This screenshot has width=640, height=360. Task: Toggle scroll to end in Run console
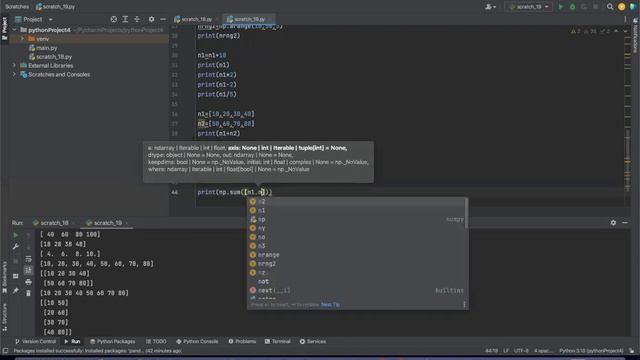click(x=28, y=270)
